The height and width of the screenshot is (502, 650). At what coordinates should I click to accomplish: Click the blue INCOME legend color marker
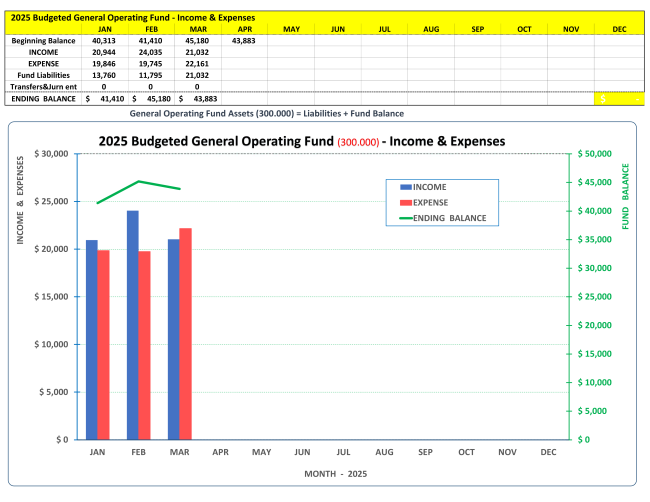[405, 187]
